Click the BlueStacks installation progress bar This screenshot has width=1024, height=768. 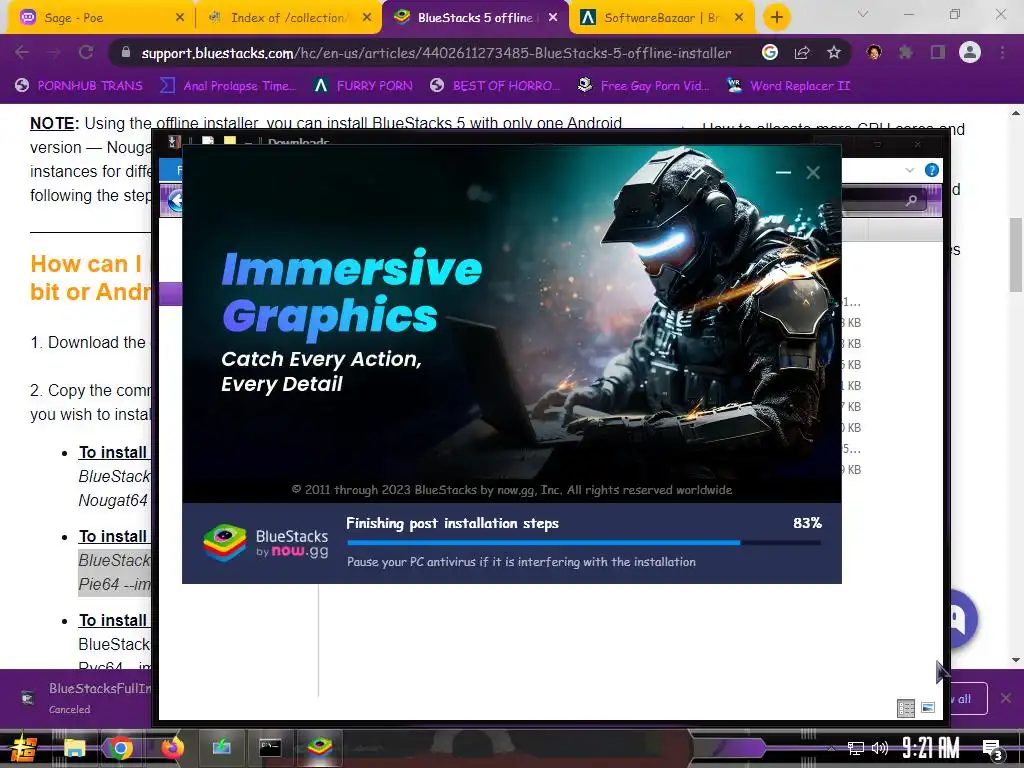584,542
